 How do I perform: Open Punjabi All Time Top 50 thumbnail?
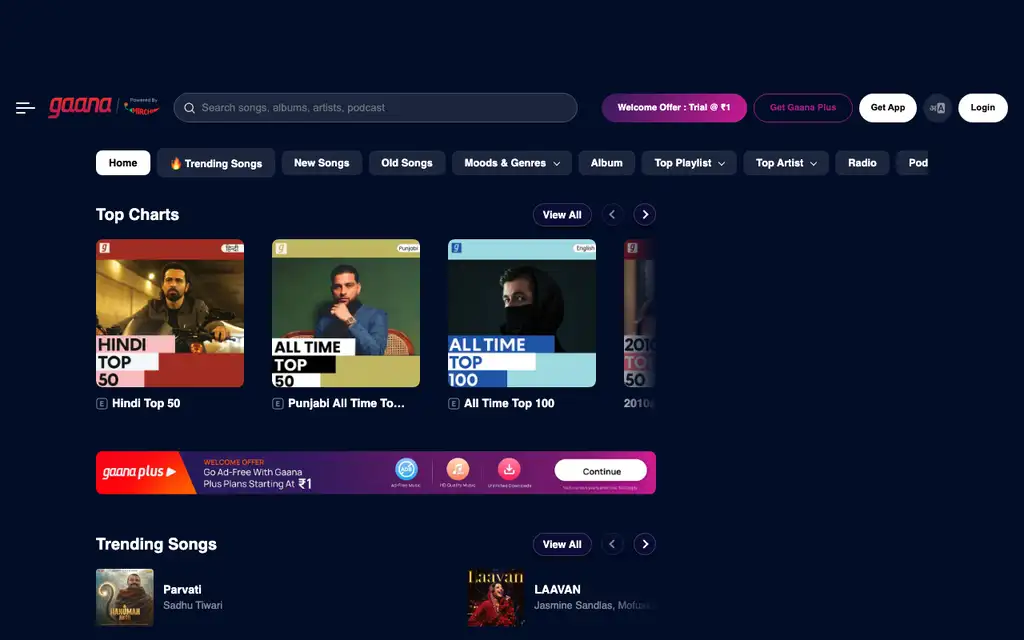click(346, 313)
